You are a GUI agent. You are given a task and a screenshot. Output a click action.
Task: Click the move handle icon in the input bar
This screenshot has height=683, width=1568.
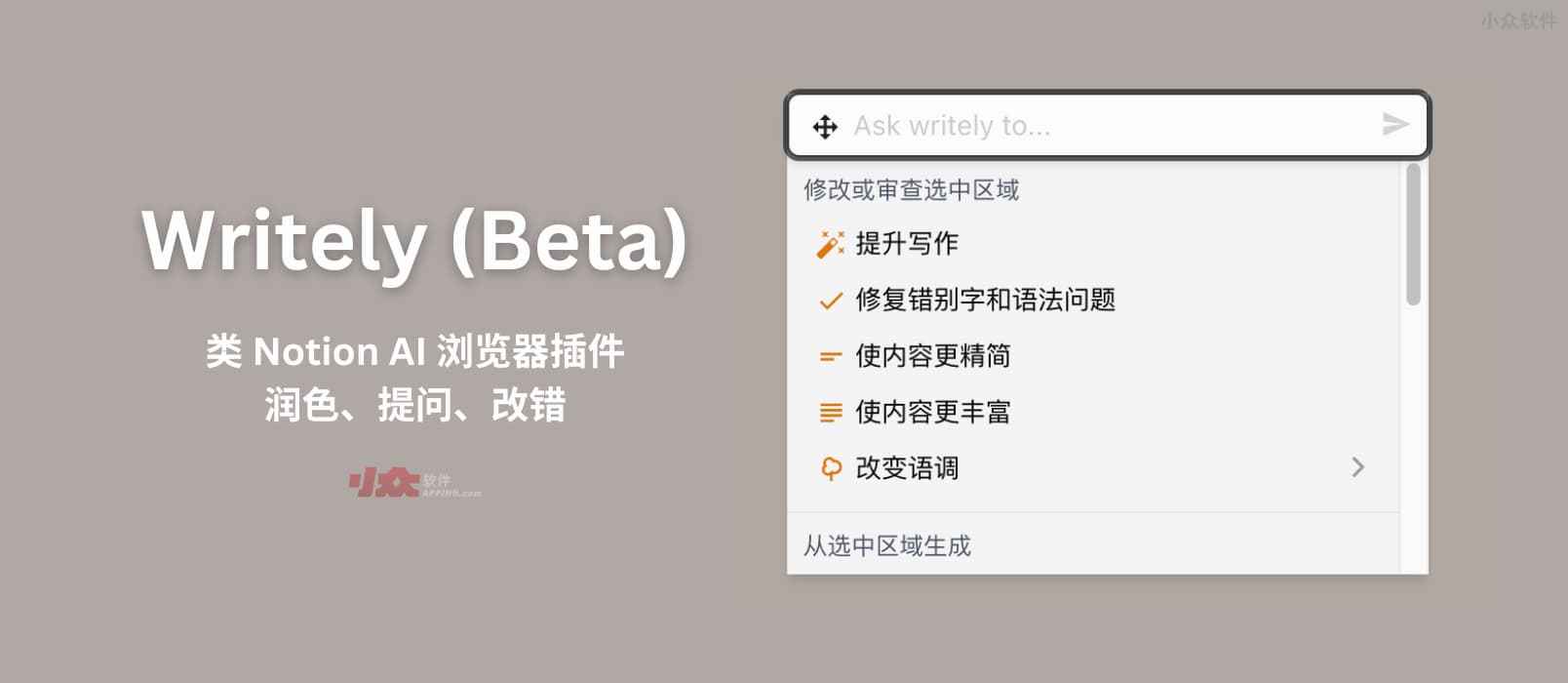827,126
